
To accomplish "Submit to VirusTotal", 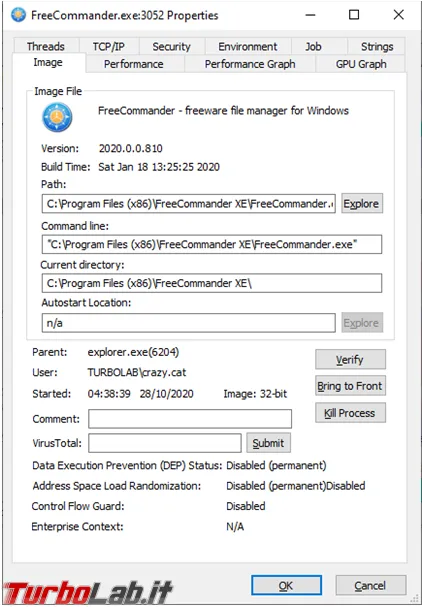I will 268,443.
